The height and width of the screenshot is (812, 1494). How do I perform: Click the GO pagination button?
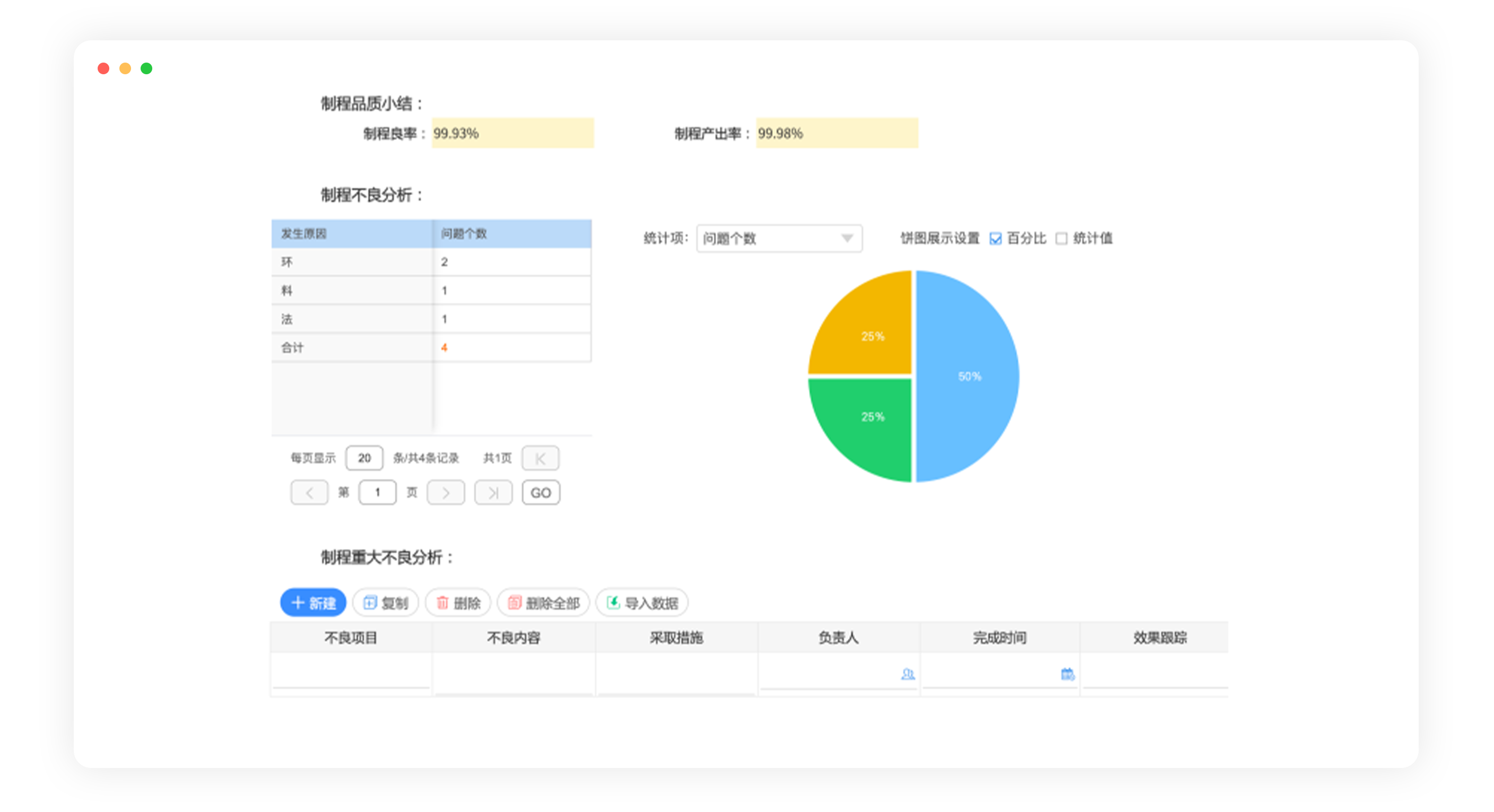540,492
